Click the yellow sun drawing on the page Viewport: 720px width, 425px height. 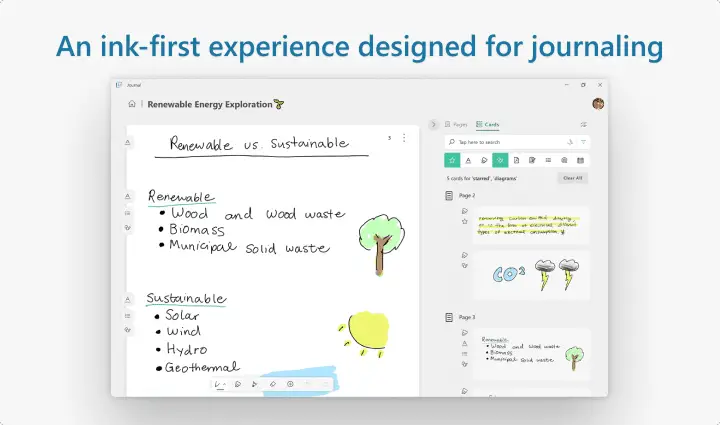point(364,334)
